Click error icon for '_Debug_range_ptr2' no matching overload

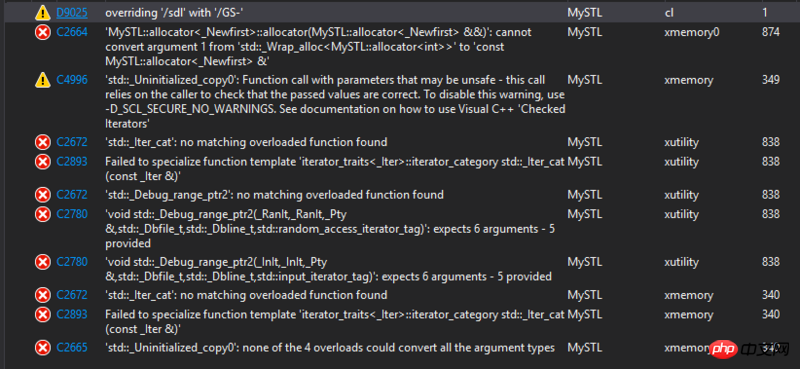click(42, 195)
